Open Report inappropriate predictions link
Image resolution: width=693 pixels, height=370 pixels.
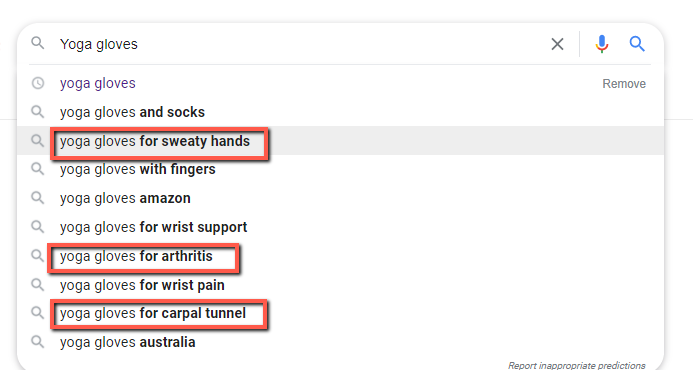click(576, 365)
